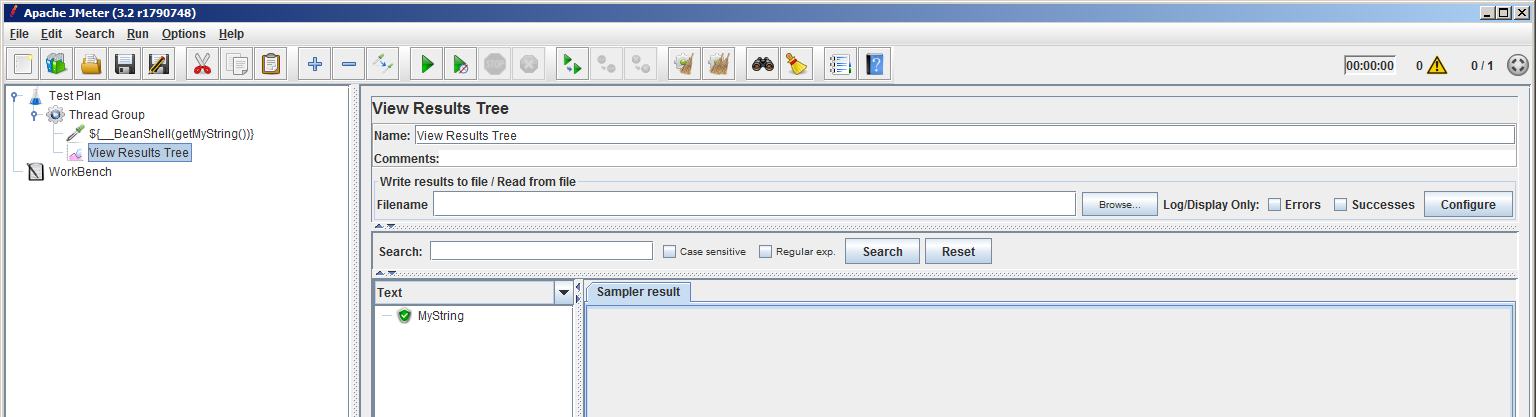This screenshot has width=1536, height=417.
Task: Collapse the Test Plan tree node
Action: click(14, 96)
